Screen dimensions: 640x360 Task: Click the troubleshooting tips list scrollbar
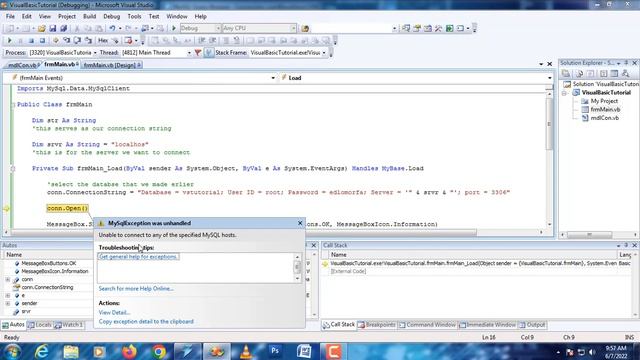[298, 268]
